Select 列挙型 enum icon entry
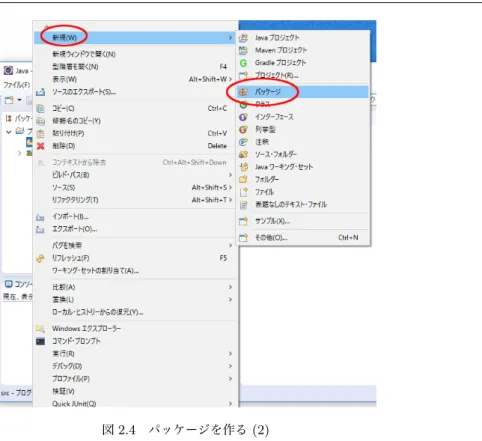The image size is (482, 441). [x=243, y=130]
